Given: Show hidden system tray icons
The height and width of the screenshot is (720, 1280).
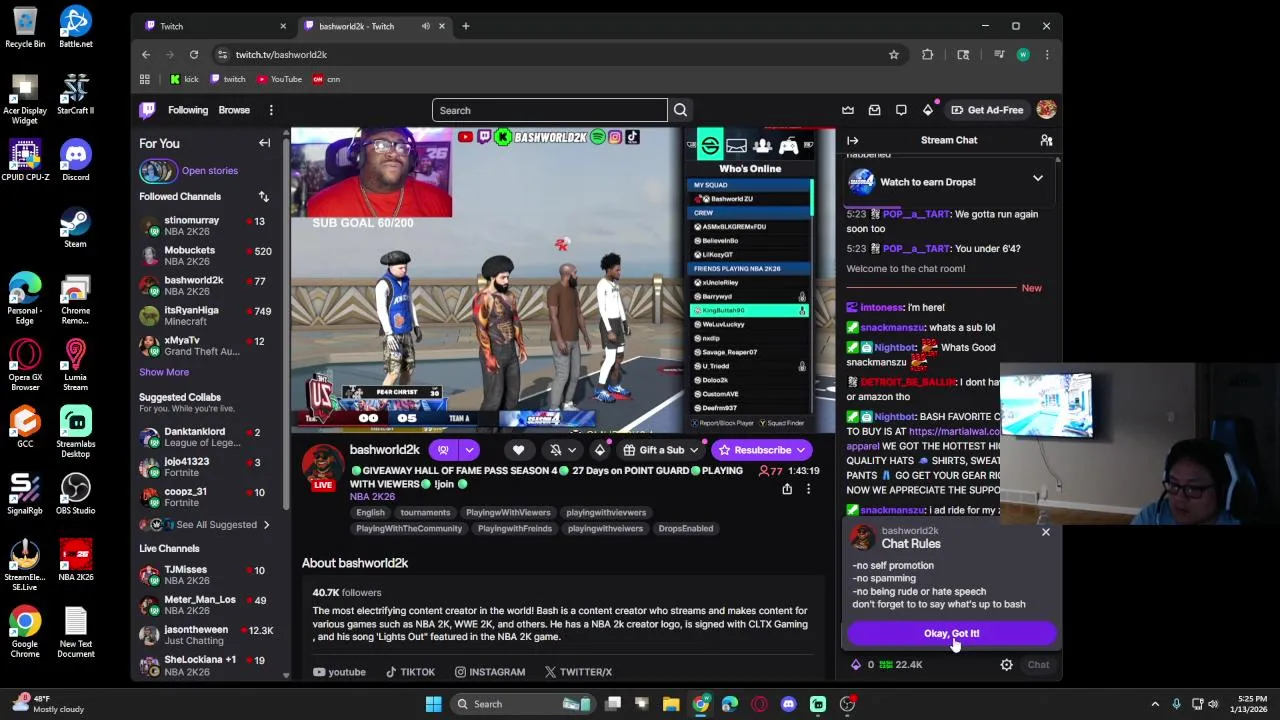Looking at the screenshot, I should 1155,704.
